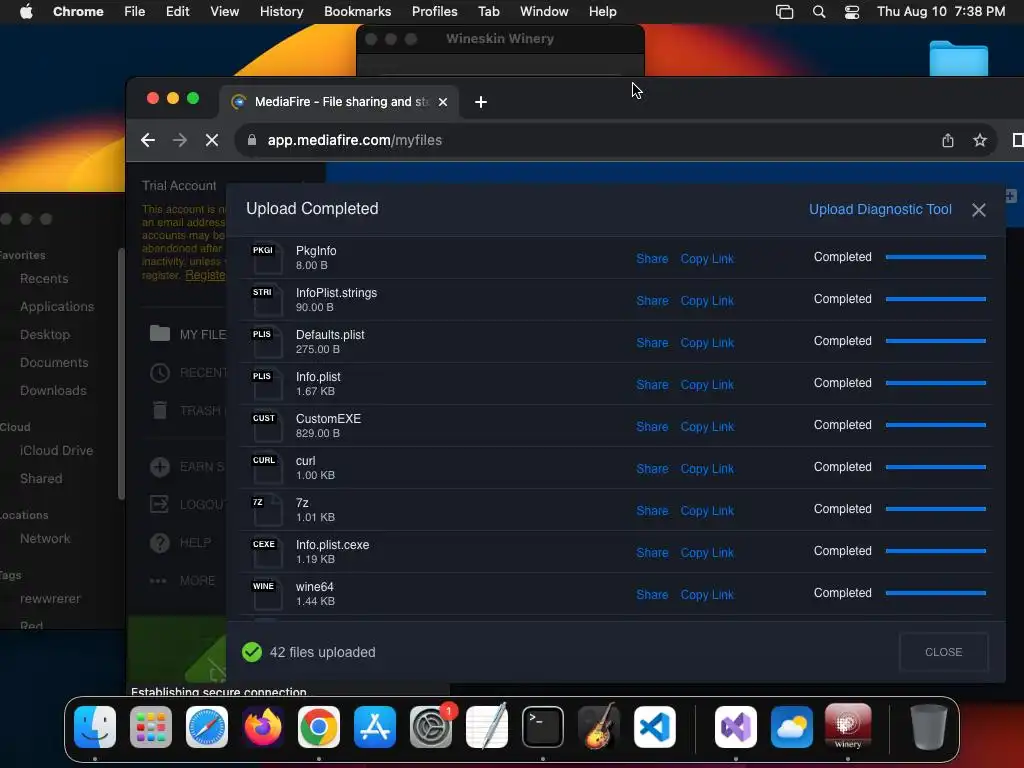1024x768 pixels.
Task: Open the Window menu
Action: click(544, 12)
